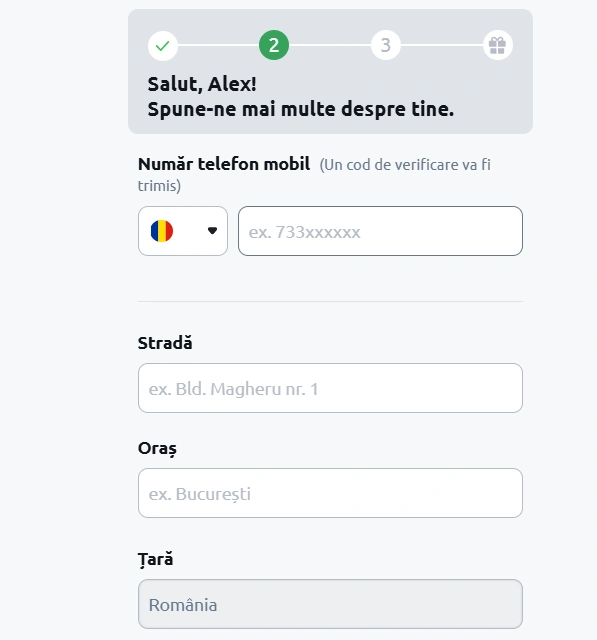The image size is (597, 640).
Task: Click progress line between steps 2 and 3
Action: pos(330,45)
